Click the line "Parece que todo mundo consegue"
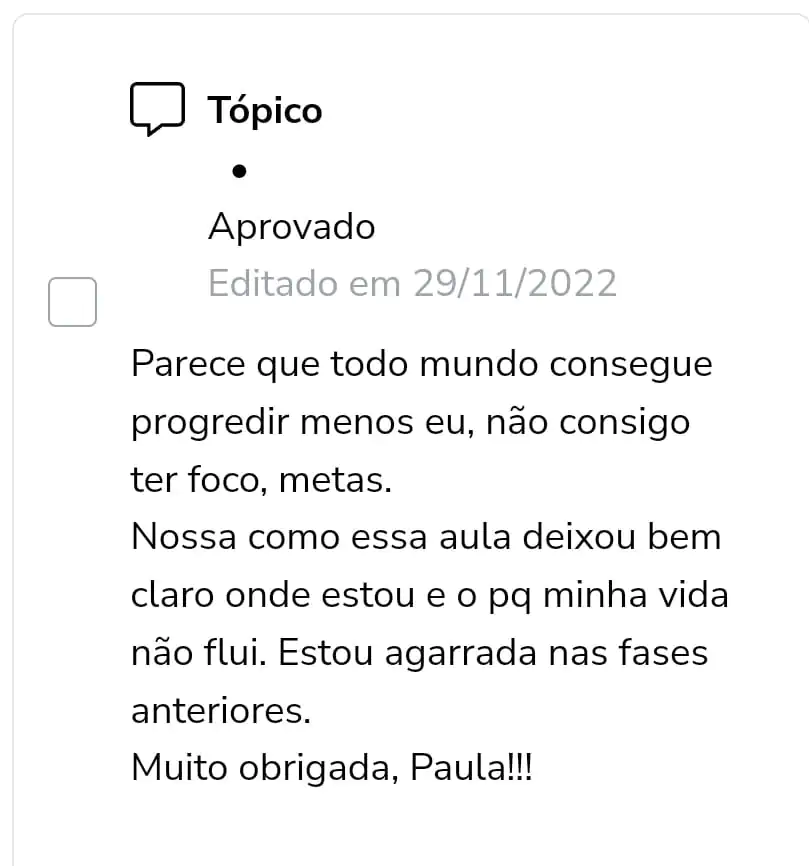 (421, 363)
